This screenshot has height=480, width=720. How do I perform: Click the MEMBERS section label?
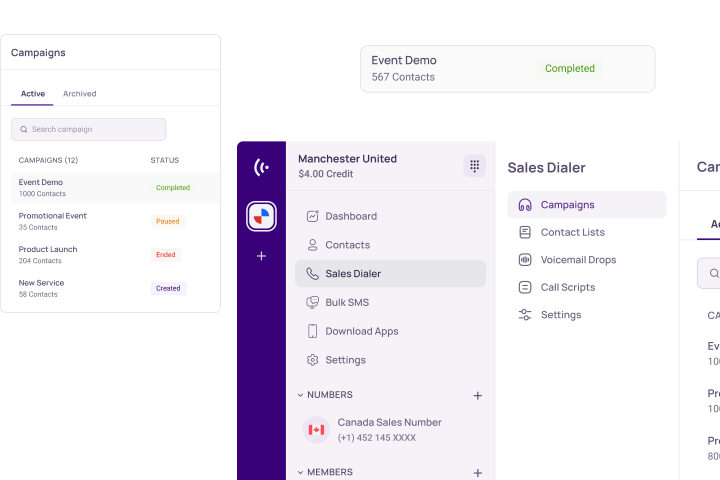(x=330, y=472)
